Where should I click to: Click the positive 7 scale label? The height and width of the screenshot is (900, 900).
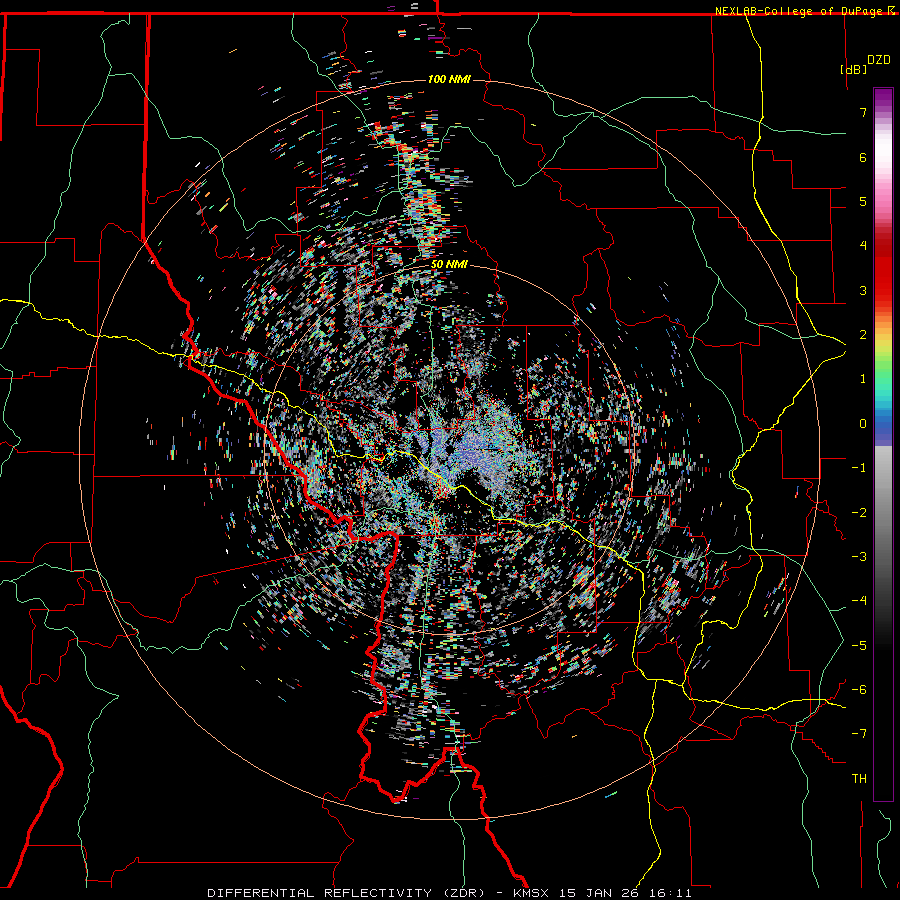pos(863,112)
